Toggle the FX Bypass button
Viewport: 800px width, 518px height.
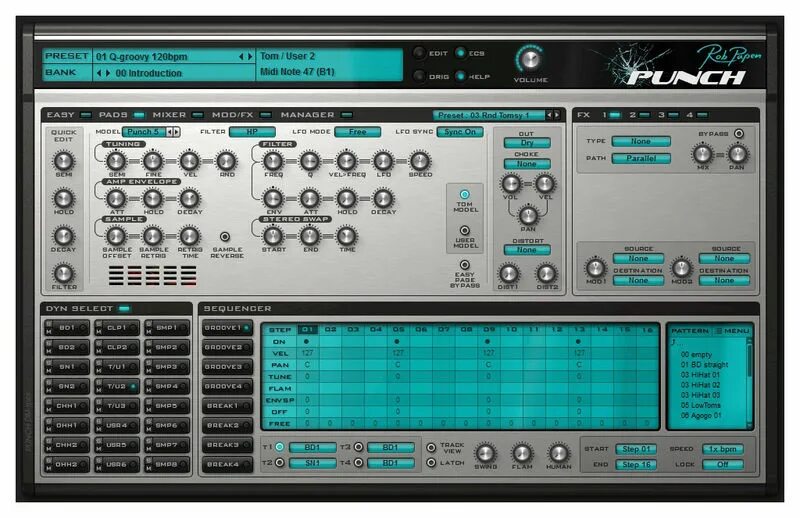point(739,134)
